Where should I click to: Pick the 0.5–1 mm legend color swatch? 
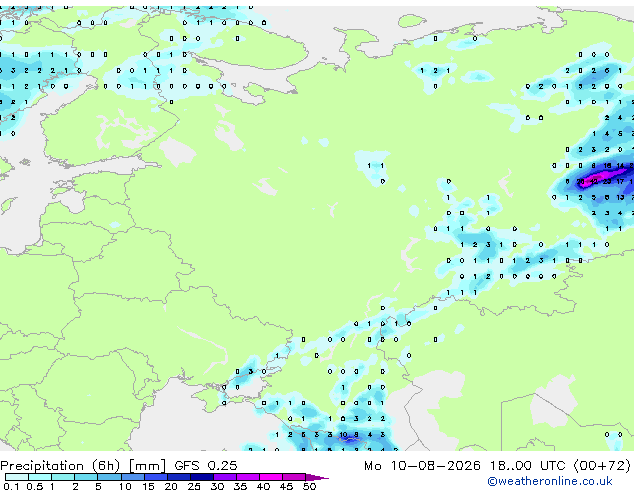[40, 477]
